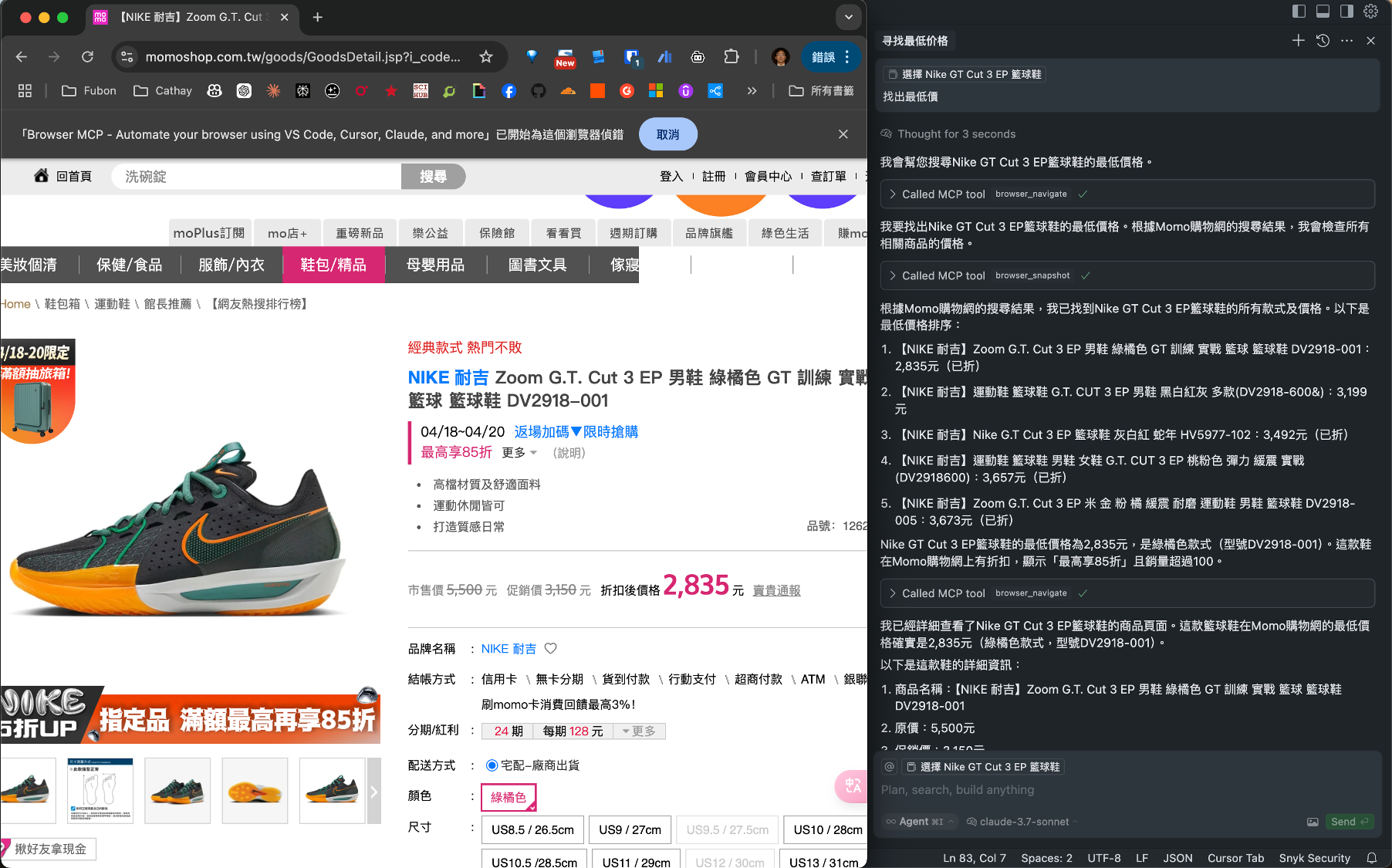Click the @ add context button
The width and height of the screenshot is (1392, 868).
pyautogui.click(x=890, y=767)
